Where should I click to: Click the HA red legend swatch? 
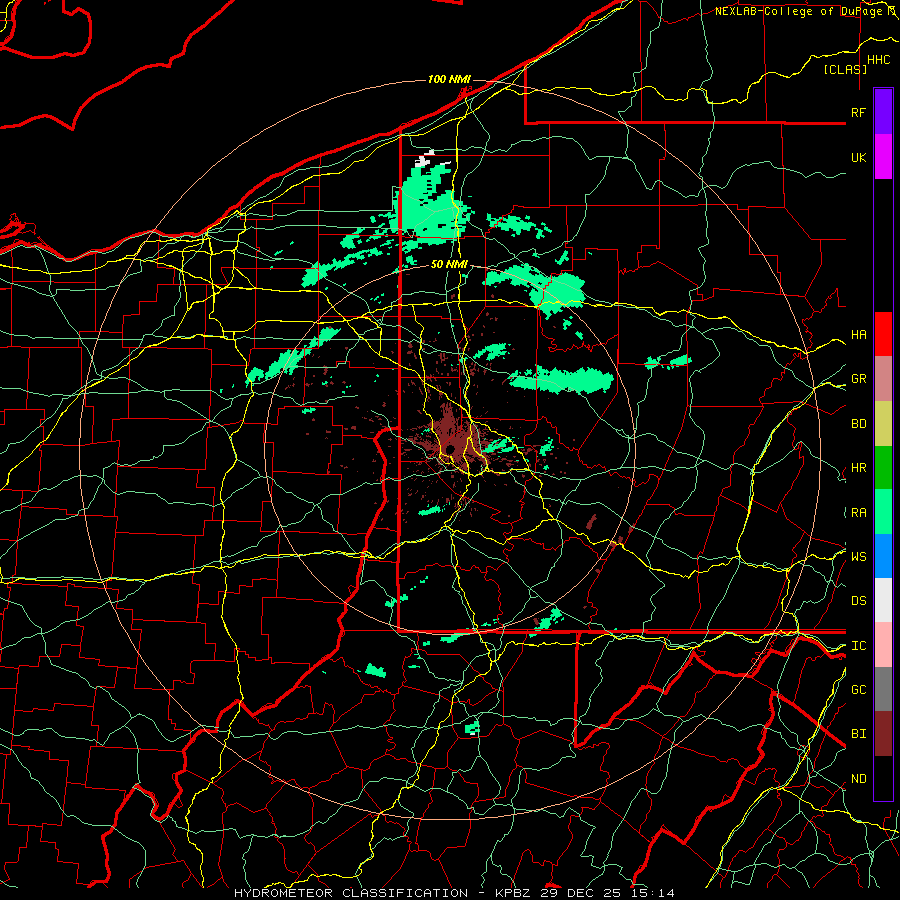(x=883, y=334)
